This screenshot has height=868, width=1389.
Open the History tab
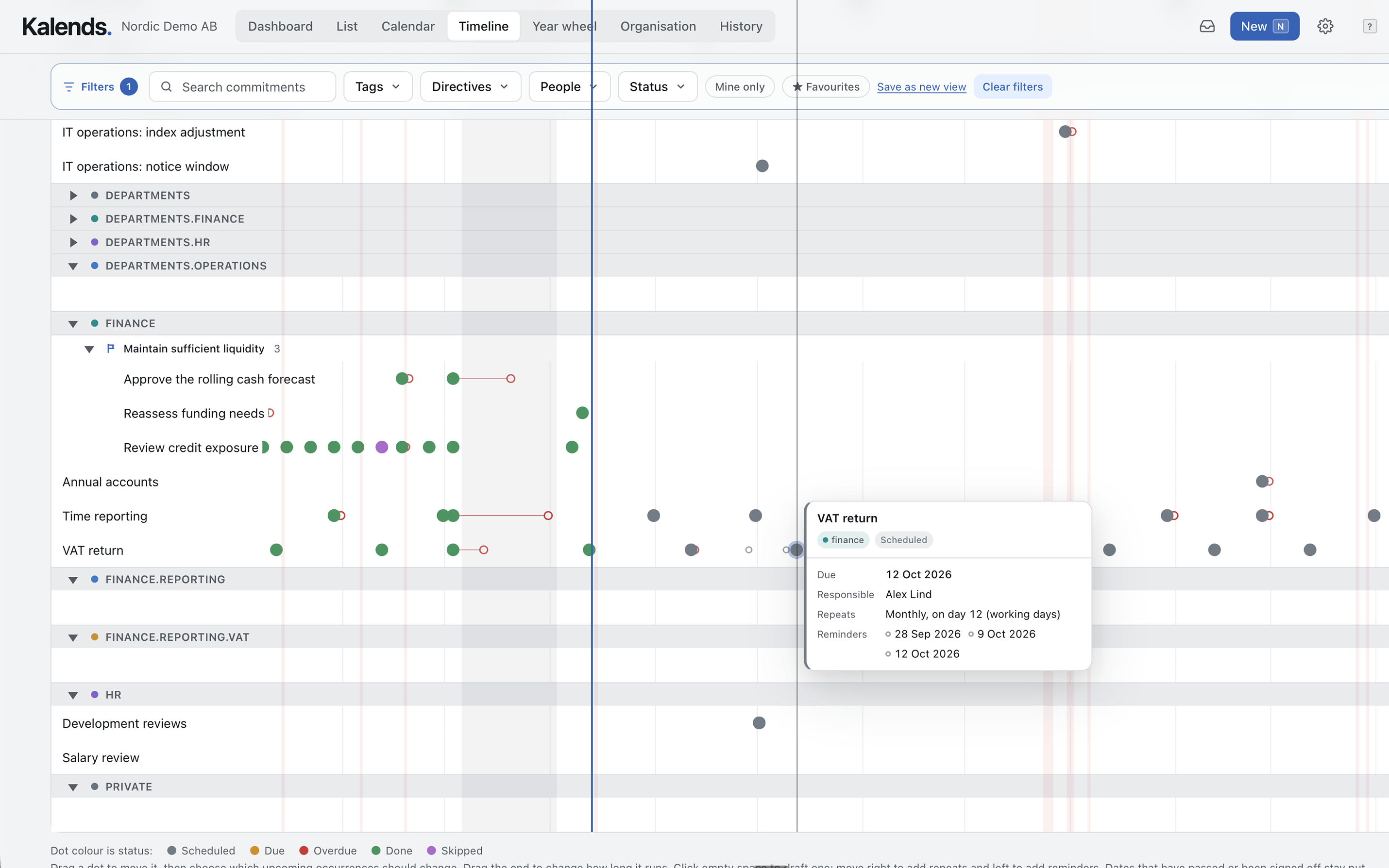click(x=741, y=26)
